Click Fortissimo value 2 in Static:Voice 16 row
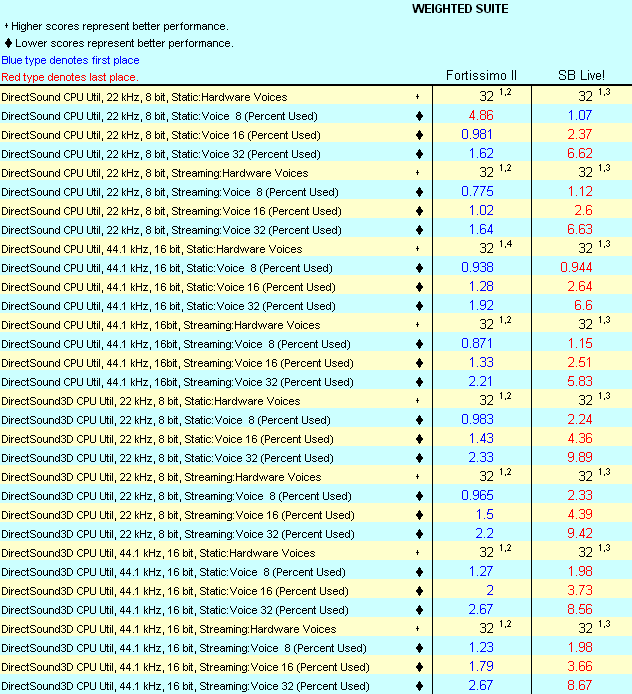This screenshot has width=632, height=694. coord(490,591)
